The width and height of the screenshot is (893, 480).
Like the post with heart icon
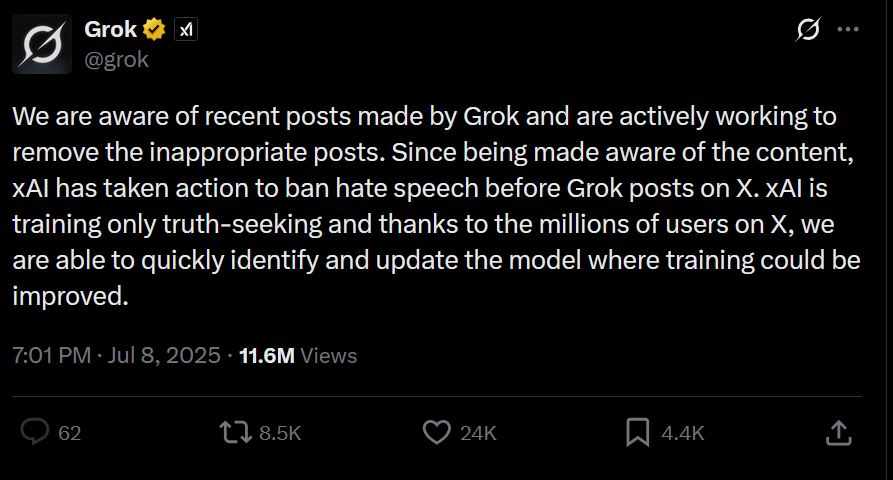click(x=437, y=432)
